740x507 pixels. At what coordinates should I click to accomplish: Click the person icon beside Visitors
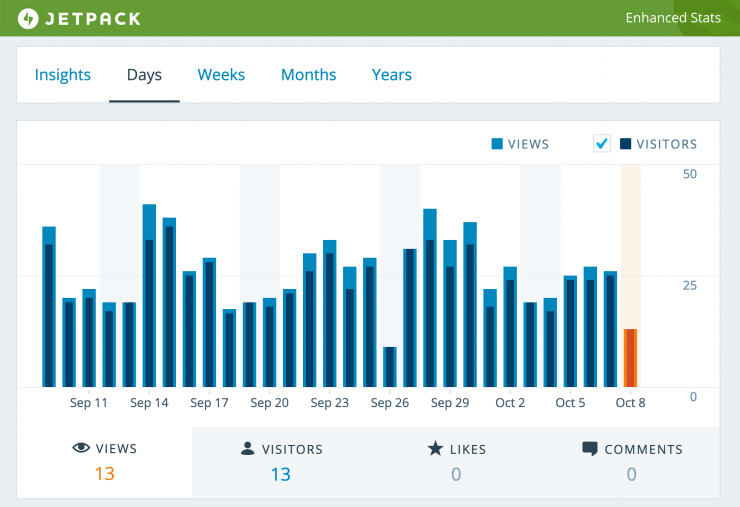247,448
